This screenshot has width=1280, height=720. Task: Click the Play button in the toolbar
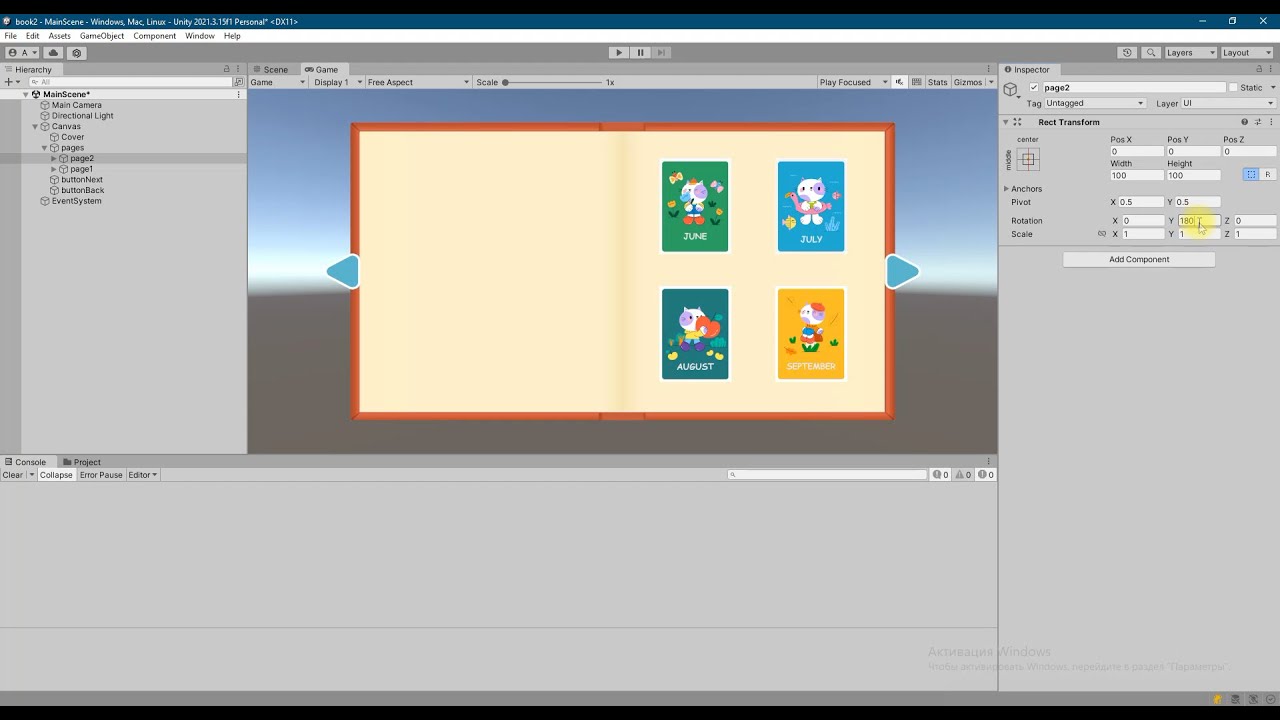(x=618, y=52)
